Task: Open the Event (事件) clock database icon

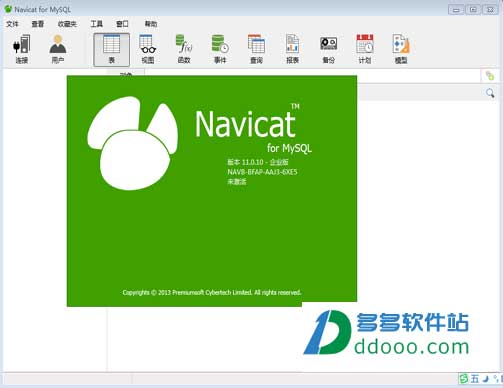Action: tap(220, 49)
